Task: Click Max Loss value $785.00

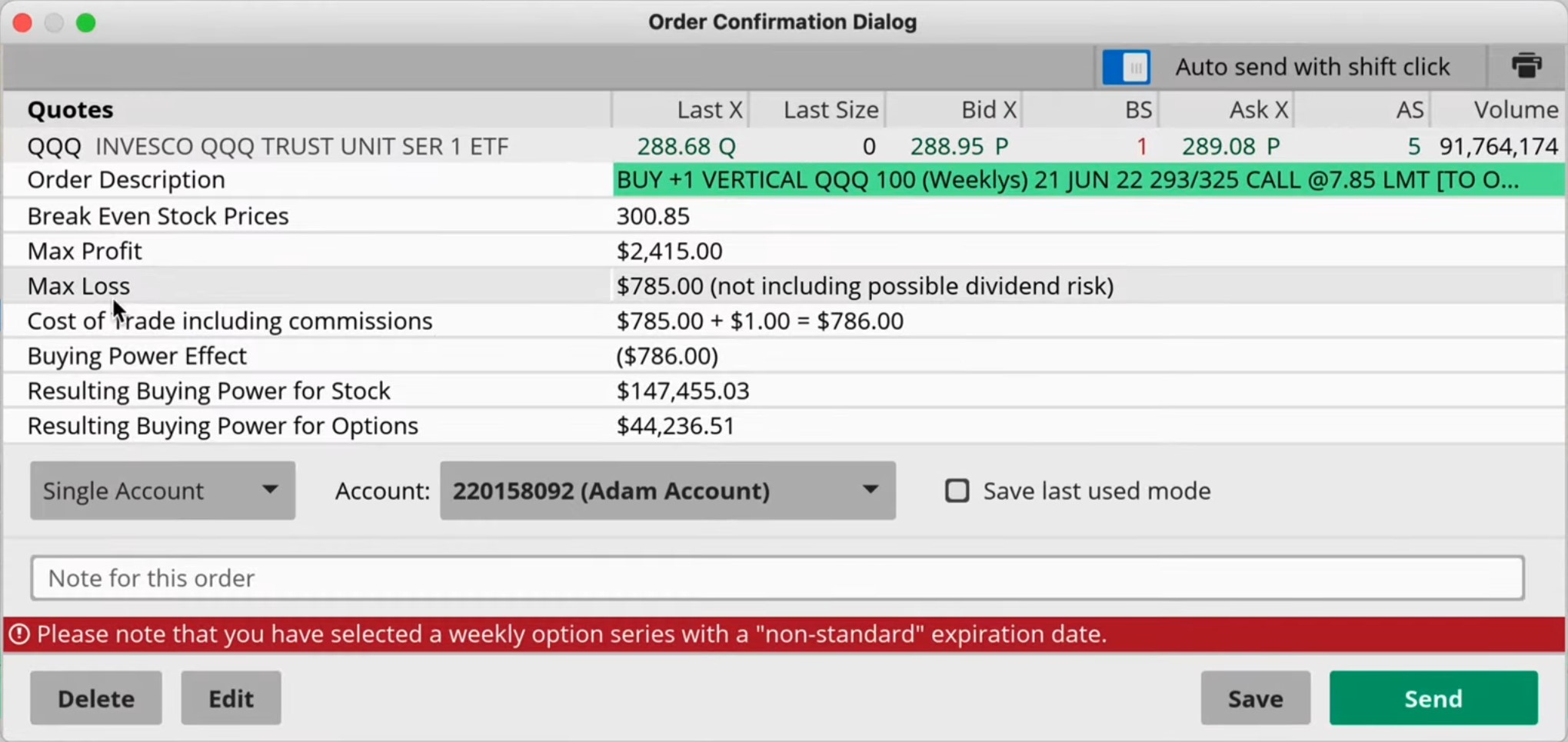Action: tap(660, 286)
